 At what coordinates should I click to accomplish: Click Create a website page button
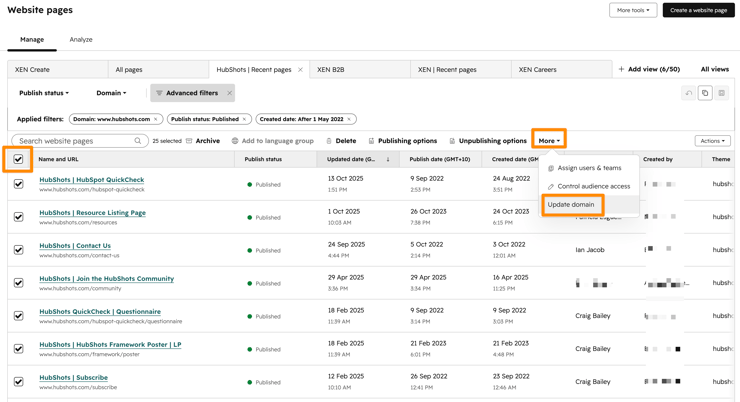(698, 10)
